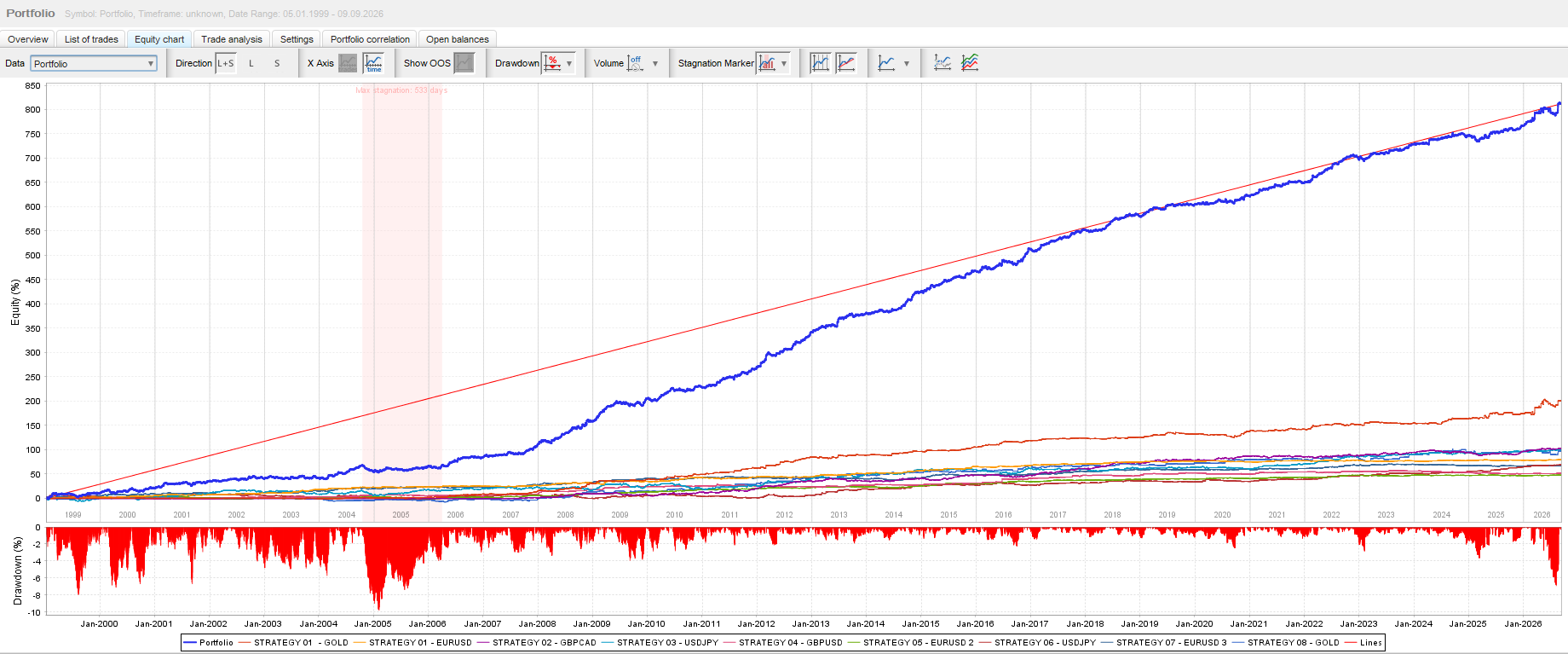This screenshot has width=1568, height=654.
Task: Expand the Volume options arrow
Action: (655, 64)
